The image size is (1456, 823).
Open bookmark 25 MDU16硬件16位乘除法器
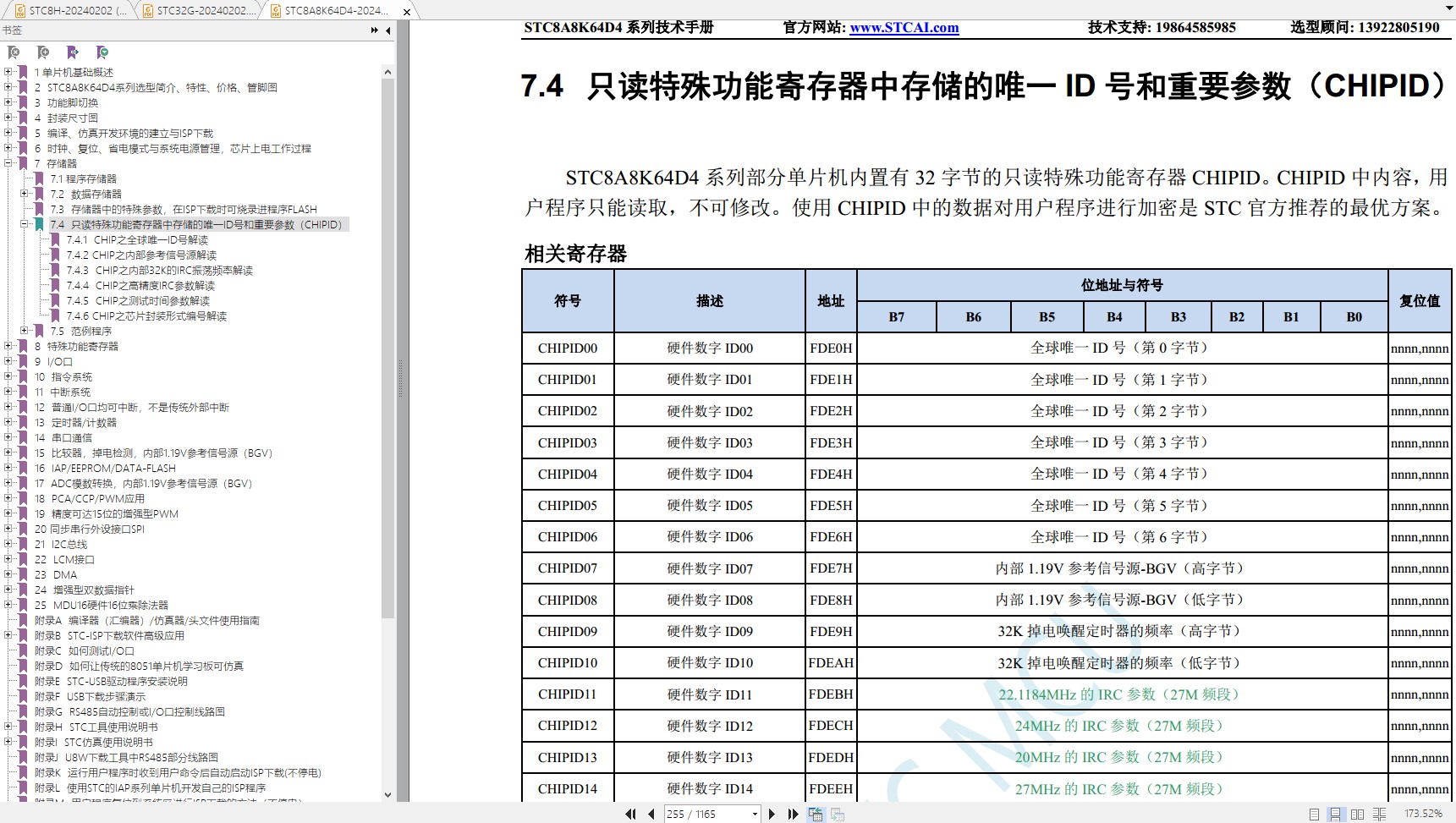(102, 605)
